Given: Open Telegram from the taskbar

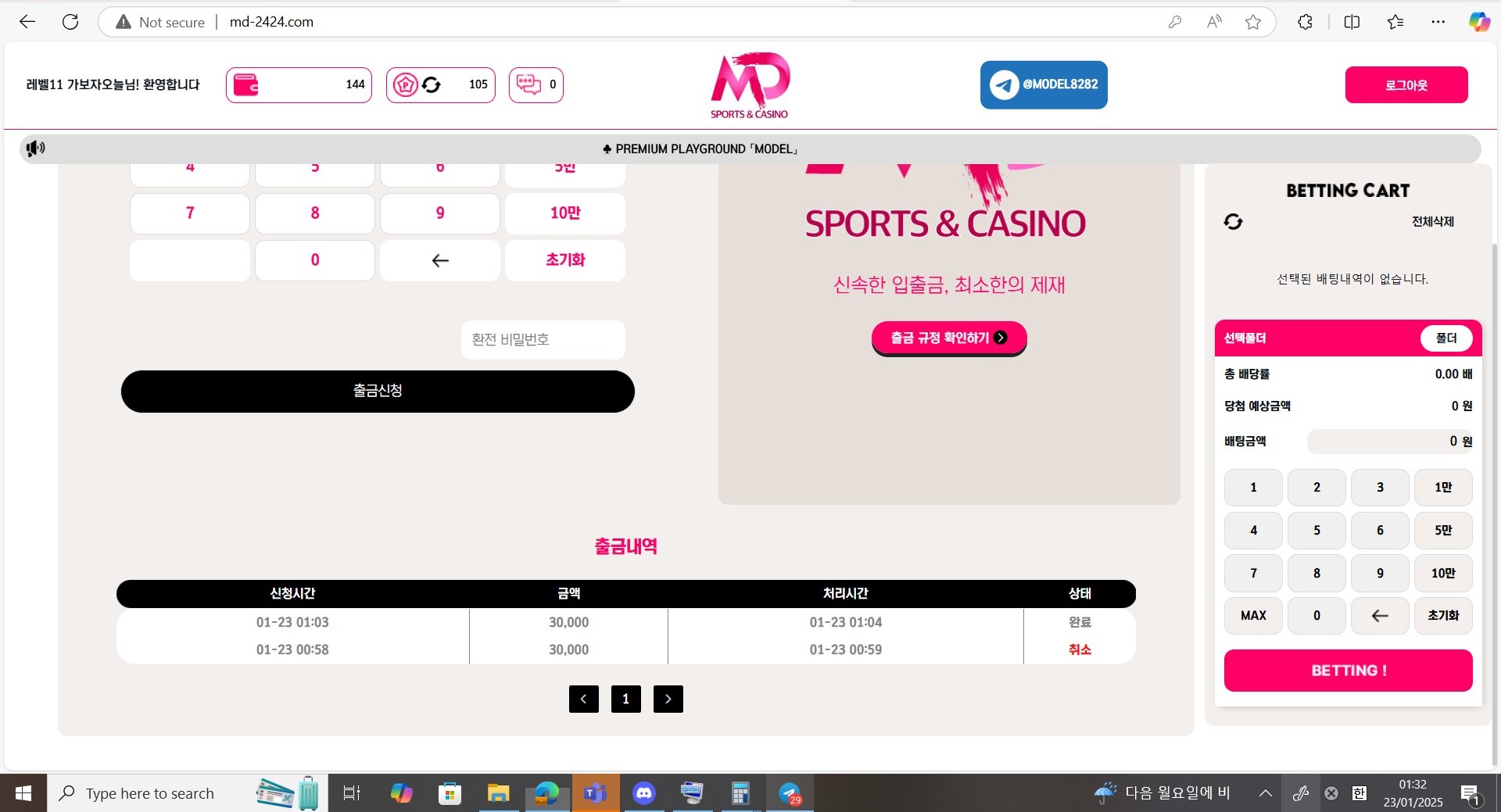Looking at the screenshot, I should coord(790,793).
